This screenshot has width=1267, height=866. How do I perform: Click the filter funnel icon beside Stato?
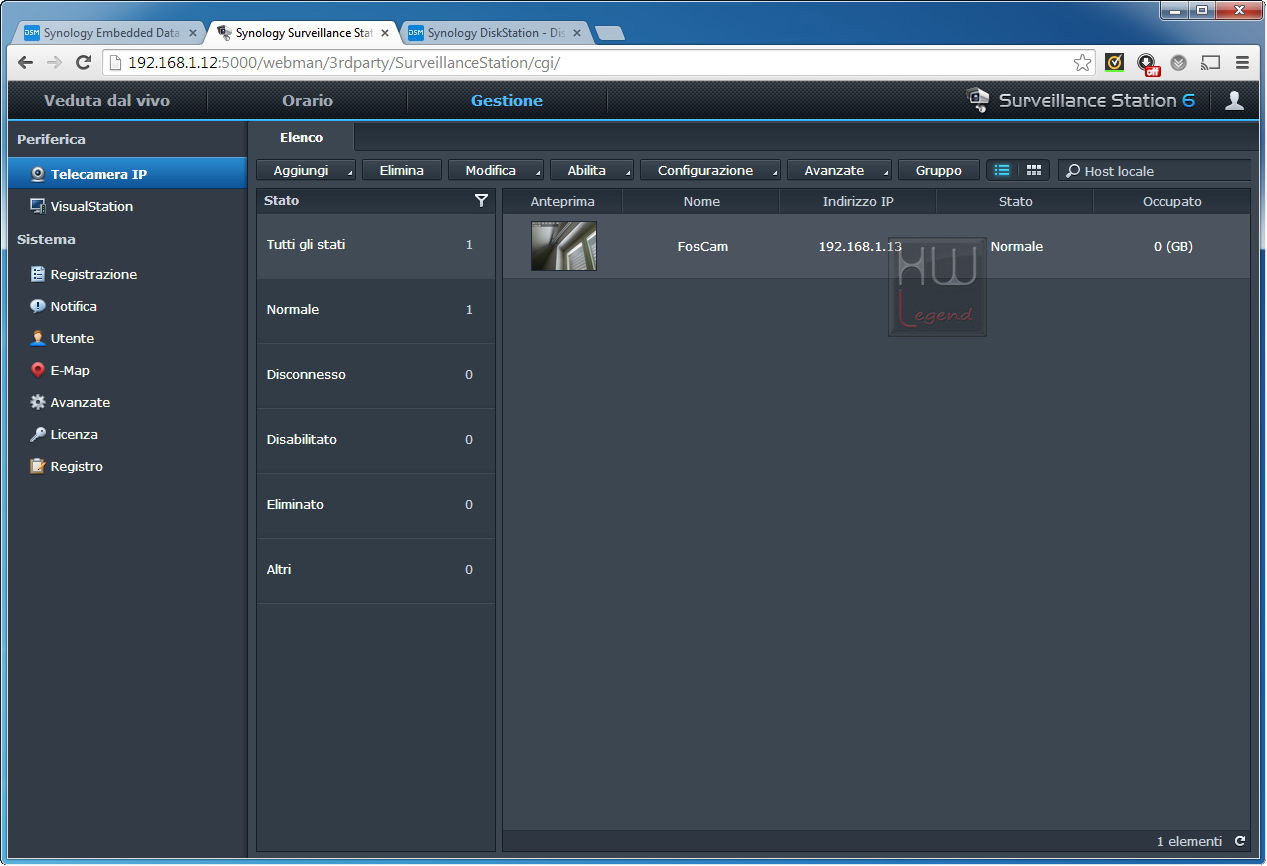point(481,201)
